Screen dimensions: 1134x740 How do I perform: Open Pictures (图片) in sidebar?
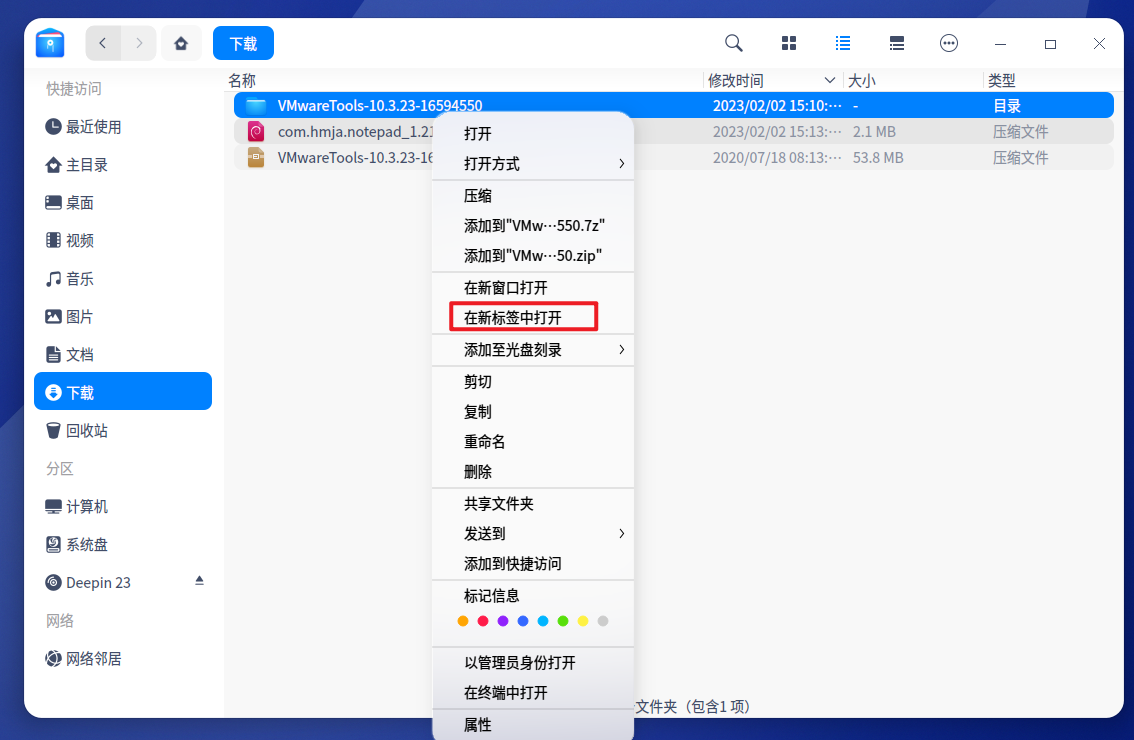[x=123, y=317]
